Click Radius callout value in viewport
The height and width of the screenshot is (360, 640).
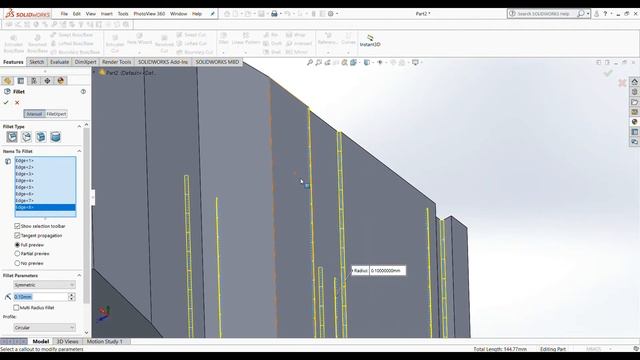tap(387, 271)
